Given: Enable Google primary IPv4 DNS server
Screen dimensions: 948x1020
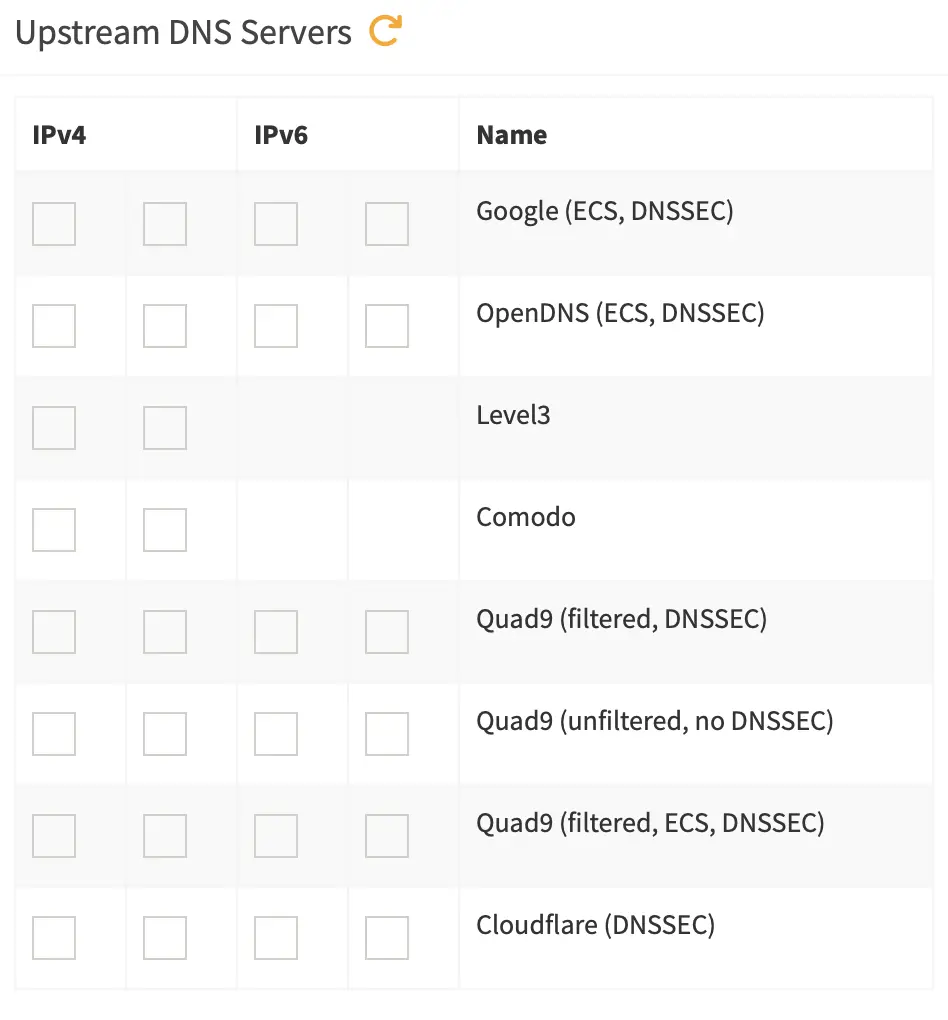Looking at the screenshot, I should (x=53, y=223).
